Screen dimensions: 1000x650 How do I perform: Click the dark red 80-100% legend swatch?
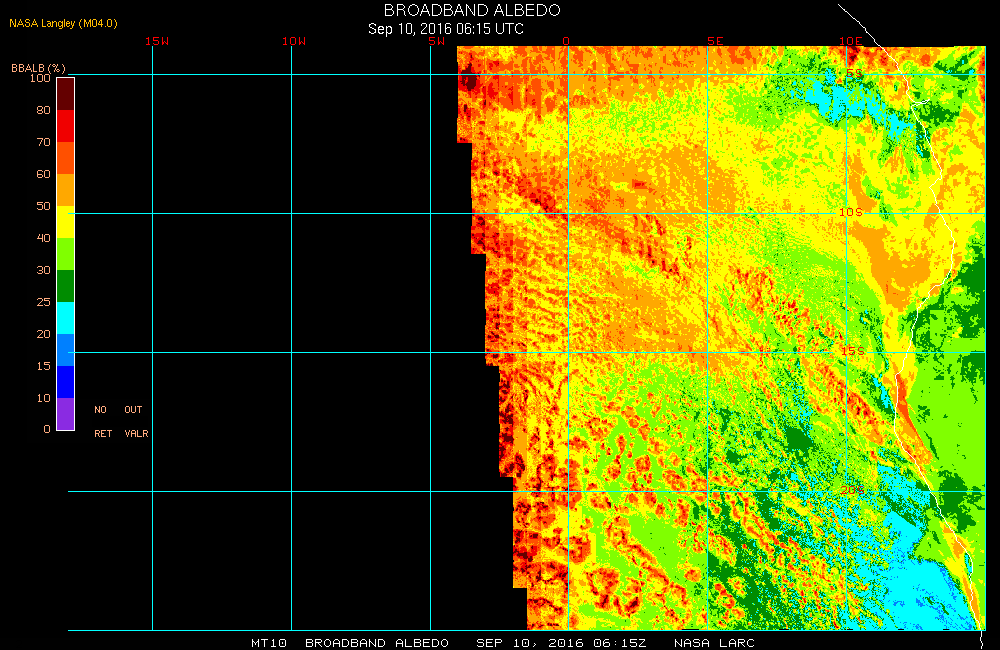tap(66, 94)
